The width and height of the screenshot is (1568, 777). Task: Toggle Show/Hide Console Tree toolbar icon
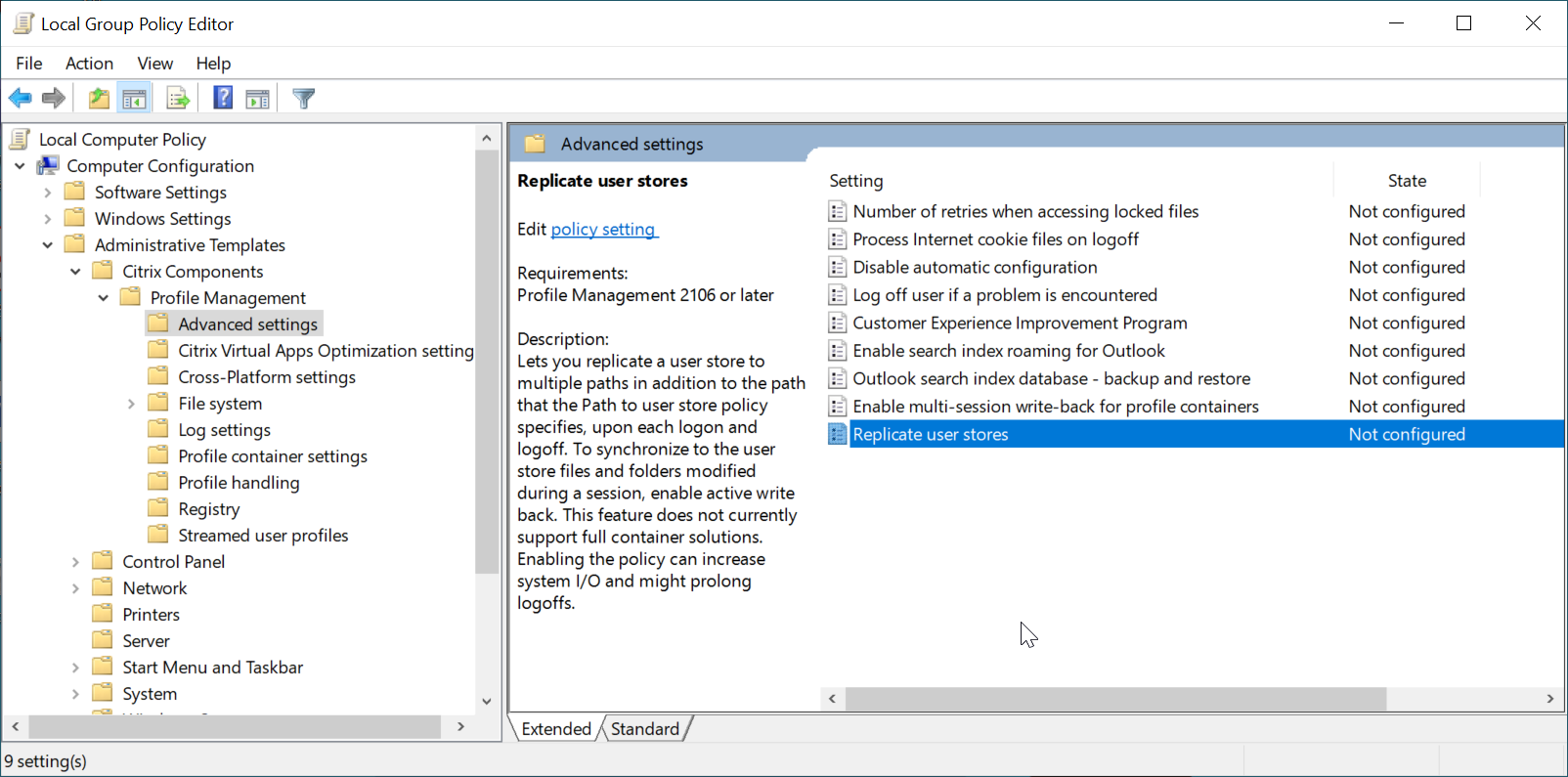[x=134, y=98]
